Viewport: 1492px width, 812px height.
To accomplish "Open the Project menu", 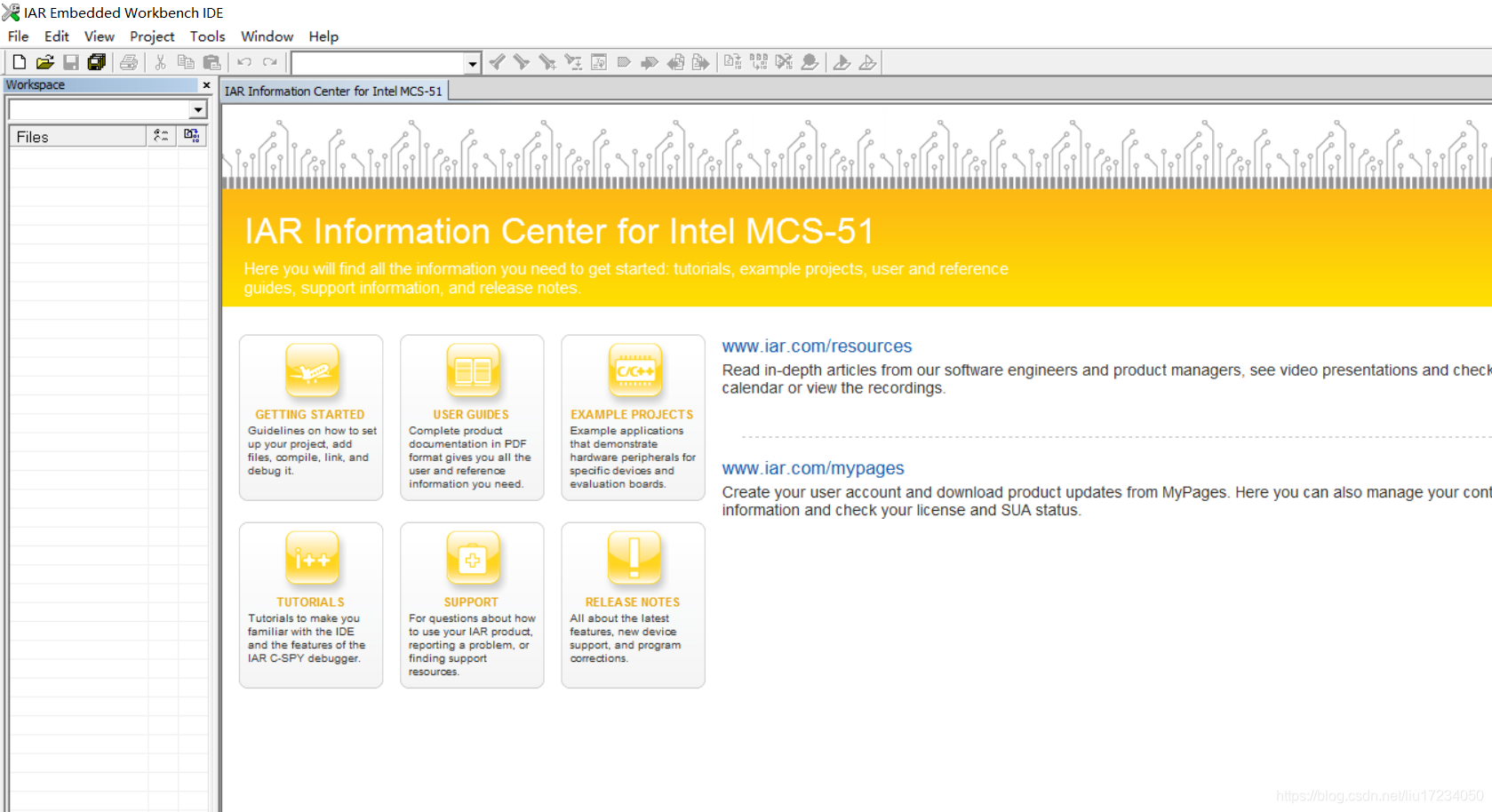I will (152, 36).
